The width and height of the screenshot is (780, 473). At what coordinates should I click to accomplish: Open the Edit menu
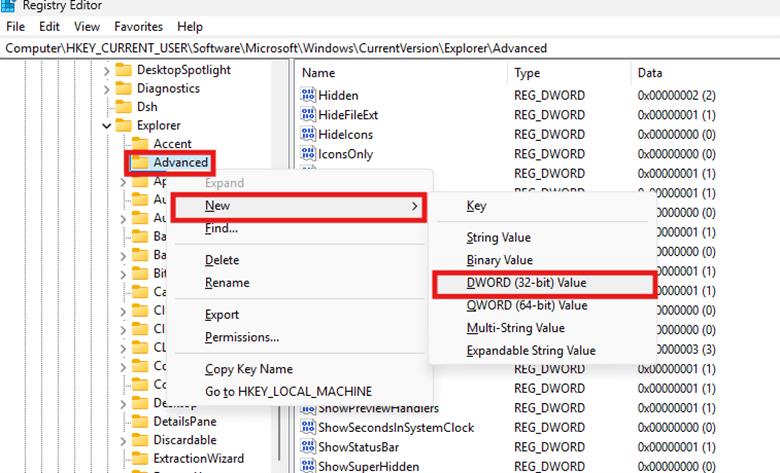[49, 26]
